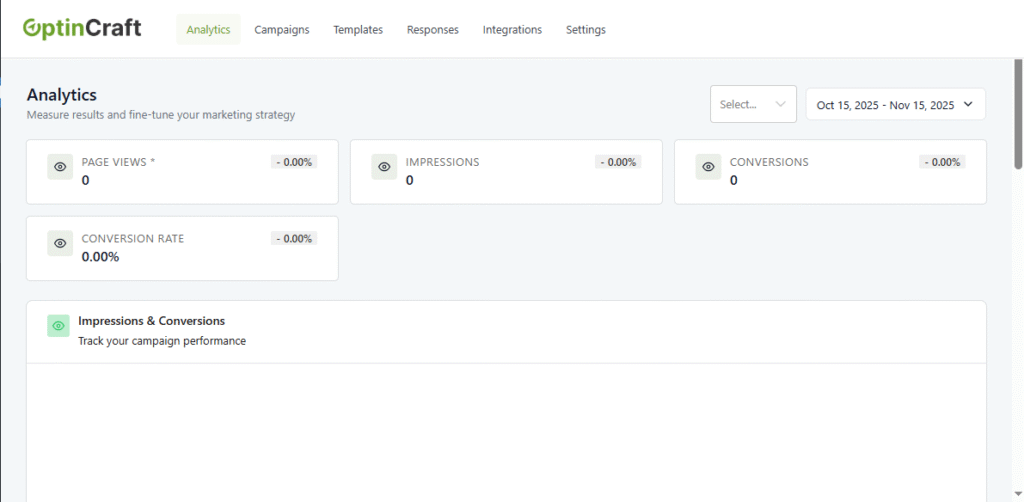Click the Conversion Rate percentage badge
Image resolution: width=1024 pixels, height=502 pixels.
pos(294,238)
